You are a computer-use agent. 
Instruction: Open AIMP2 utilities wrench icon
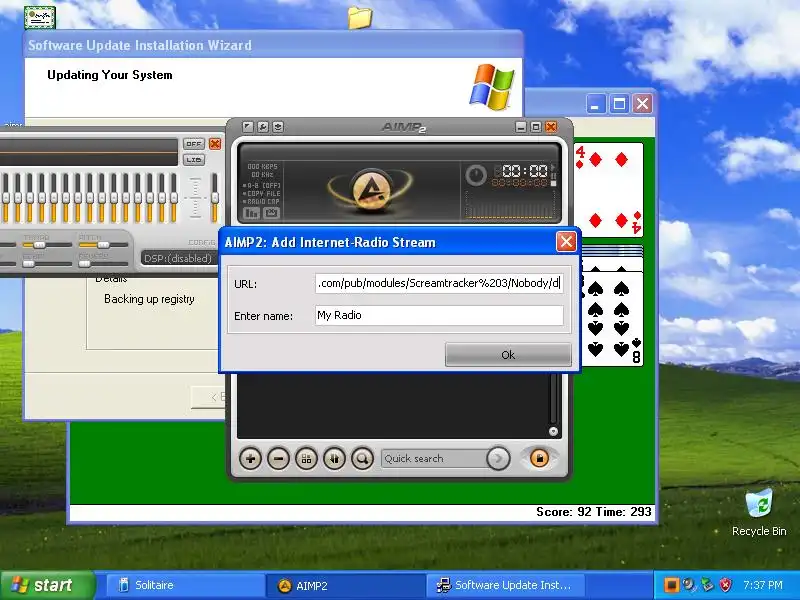pos(263,127)
